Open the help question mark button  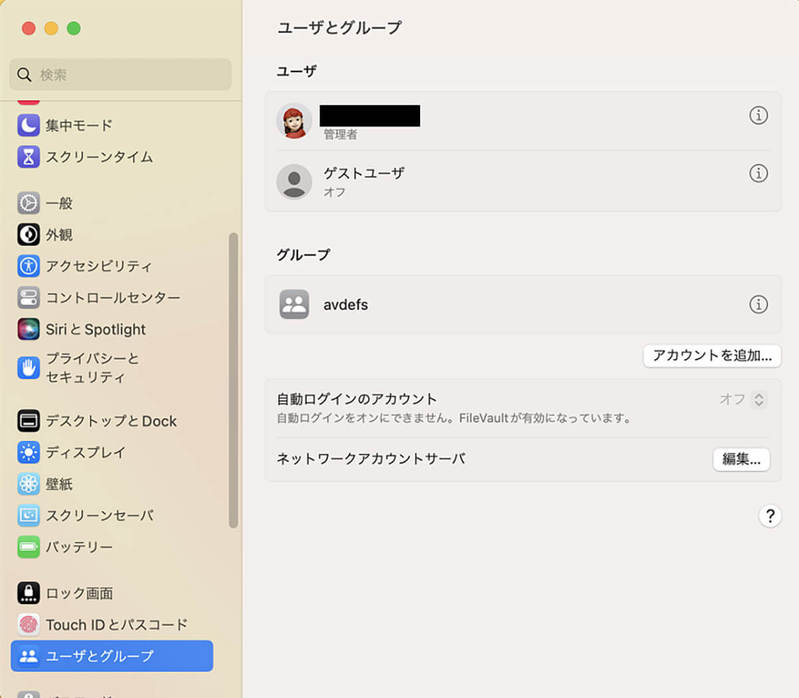[x=770, y=516]
